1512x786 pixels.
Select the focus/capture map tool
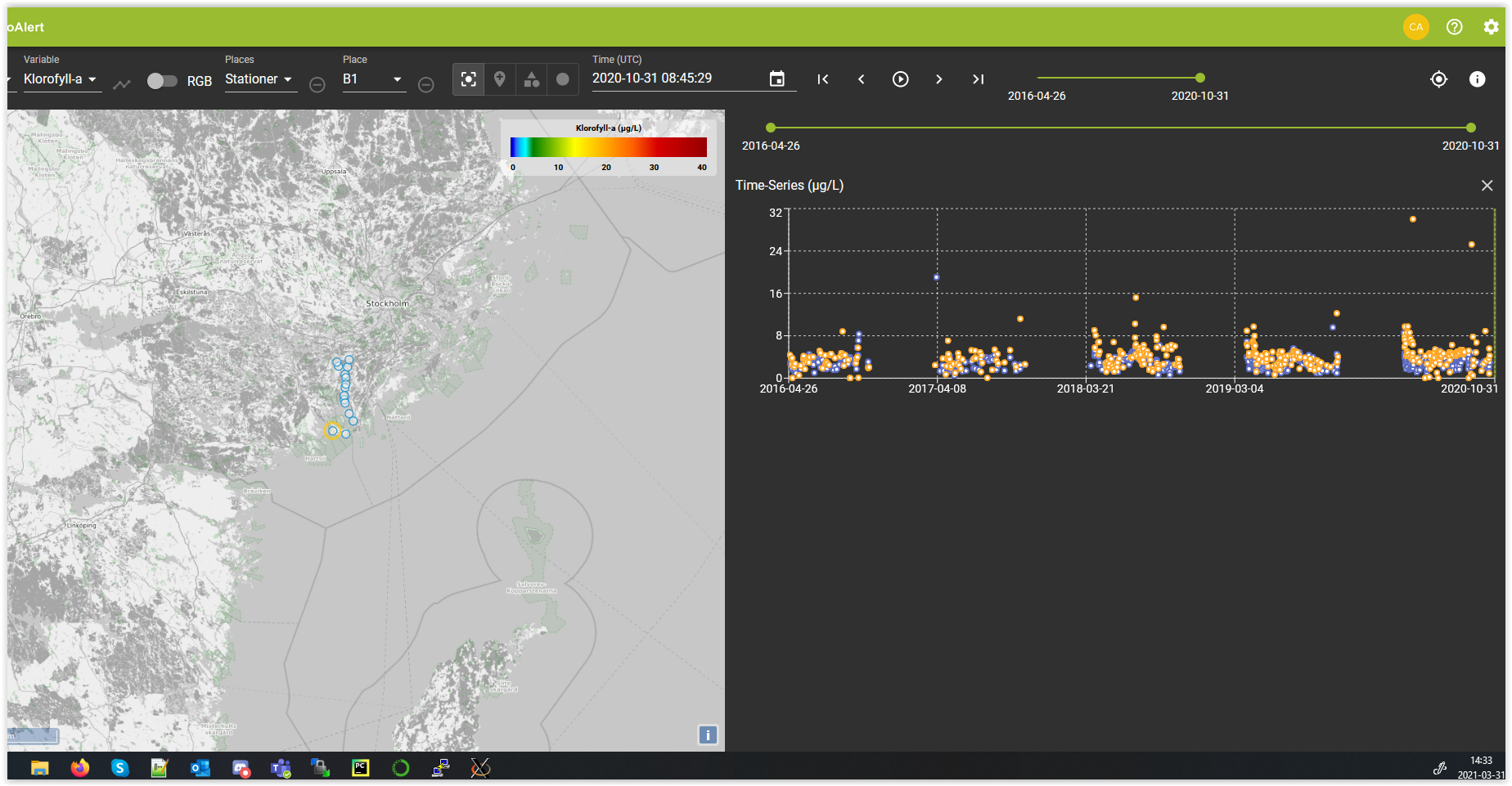(x=468, y=79)
